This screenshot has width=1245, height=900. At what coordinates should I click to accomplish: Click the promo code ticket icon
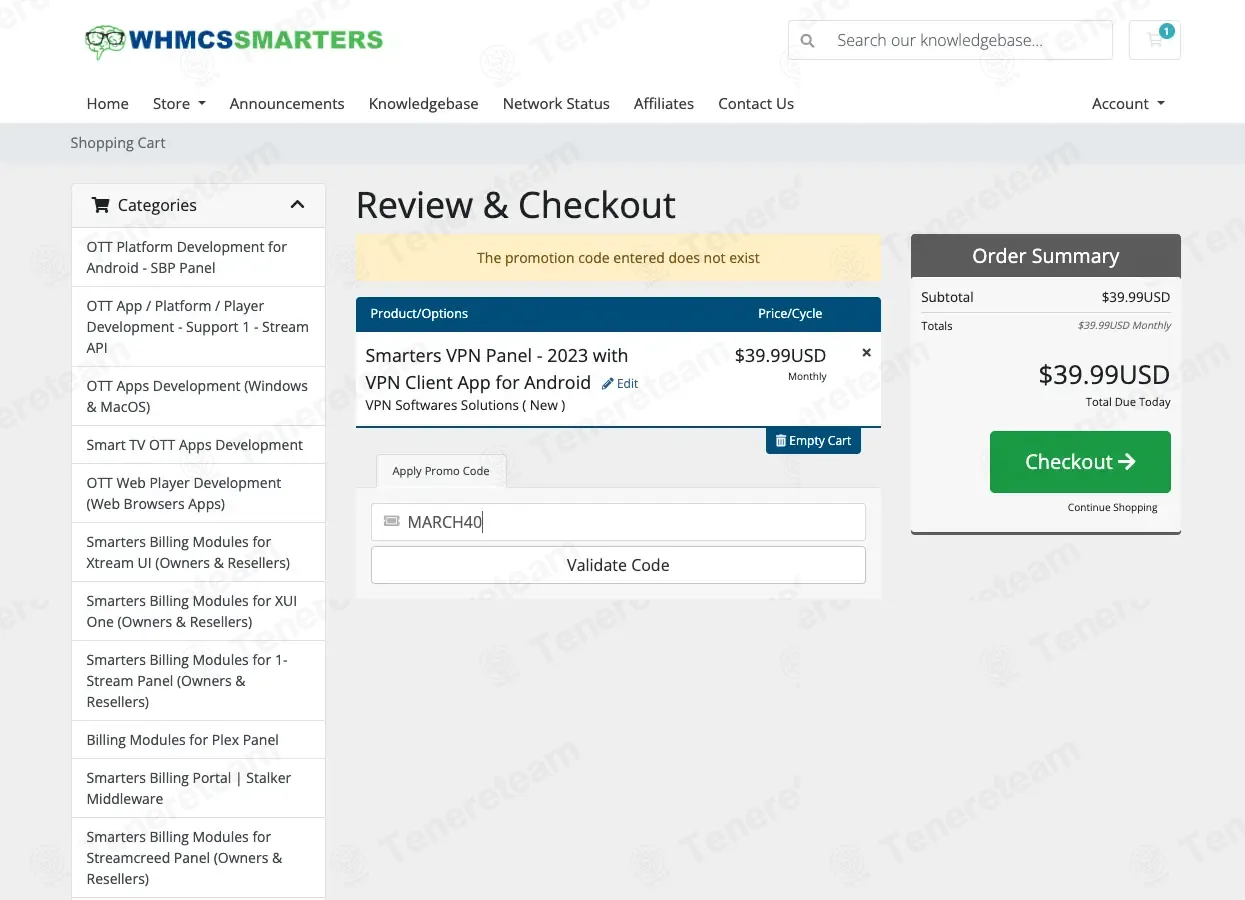point(391,522)
